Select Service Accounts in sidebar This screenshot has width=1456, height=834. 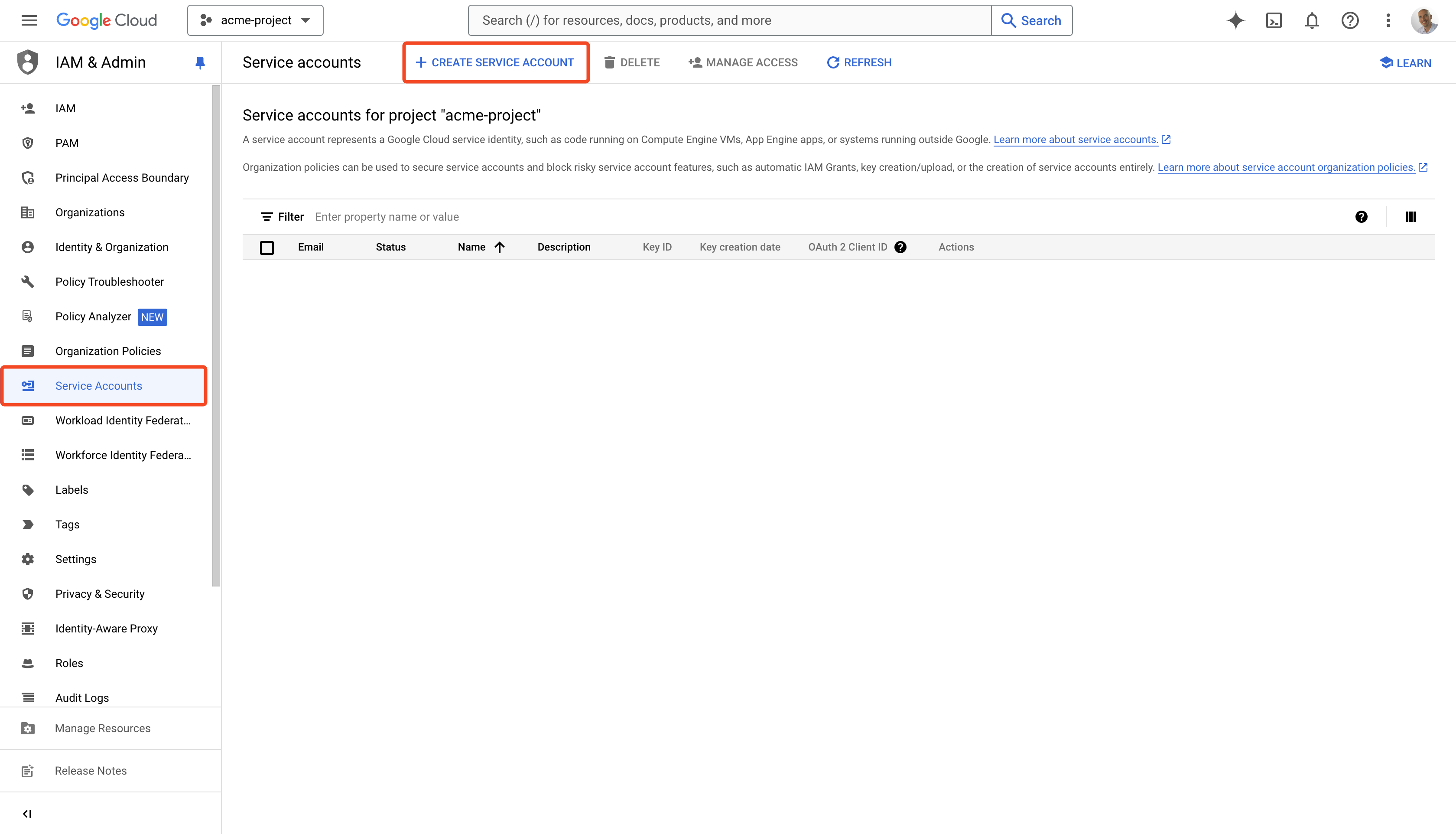pos(104,386)
